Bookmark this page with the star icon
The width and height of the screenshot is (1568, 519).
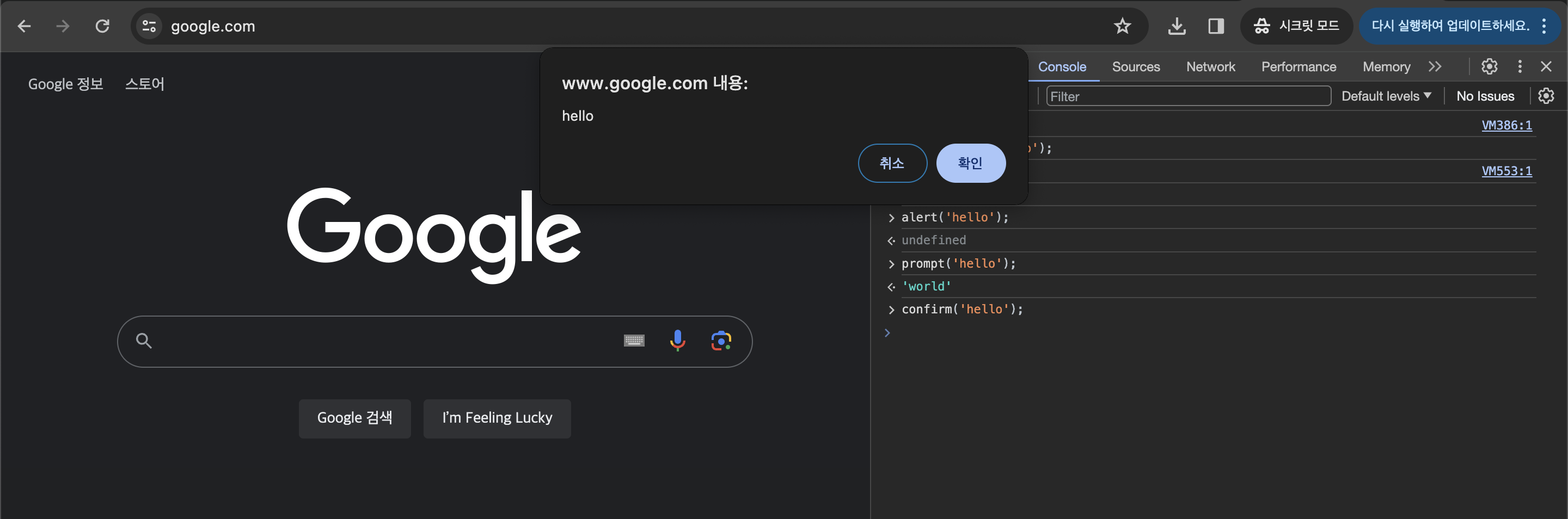point(1122,26)
